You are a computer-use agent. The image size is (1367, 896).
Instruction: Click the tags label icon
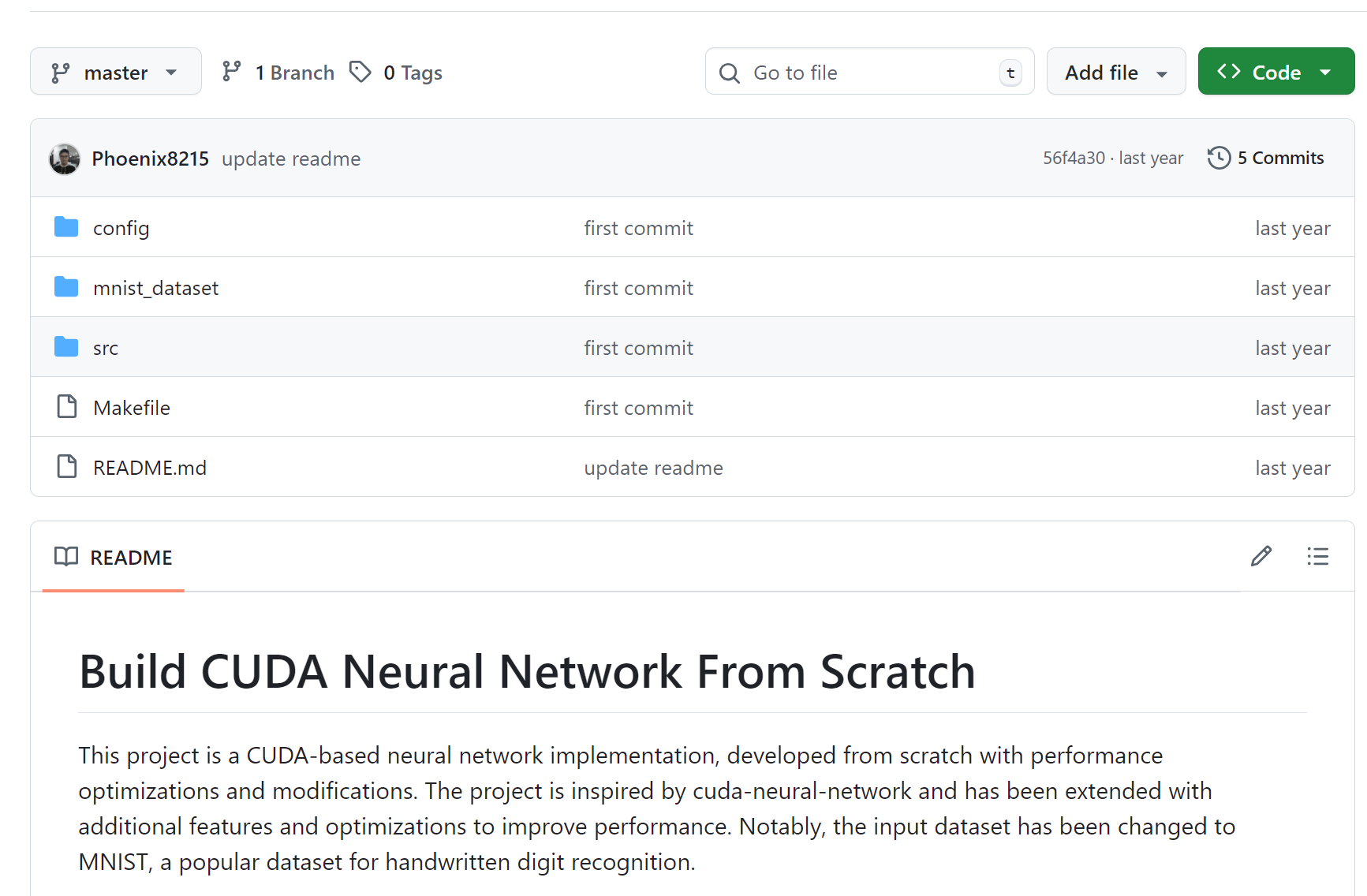pyautogui.click(x=360, y=73)
